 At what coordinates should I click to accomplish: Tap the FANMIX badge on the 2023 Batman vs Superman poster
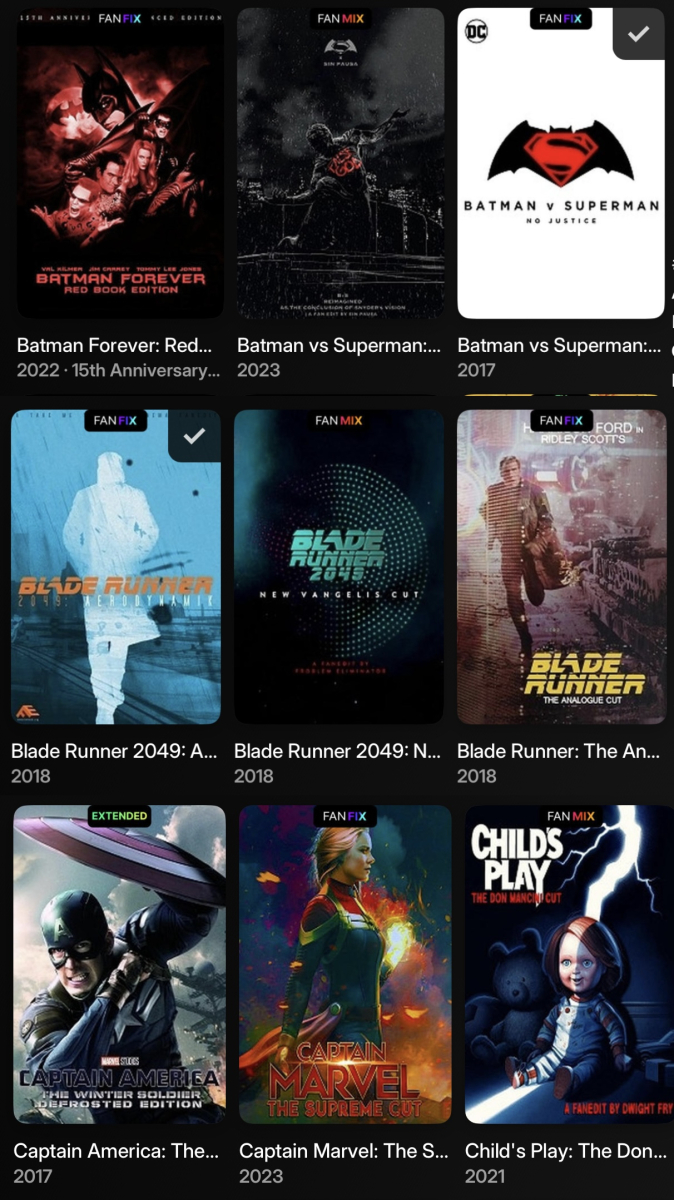tap(340, 19)
